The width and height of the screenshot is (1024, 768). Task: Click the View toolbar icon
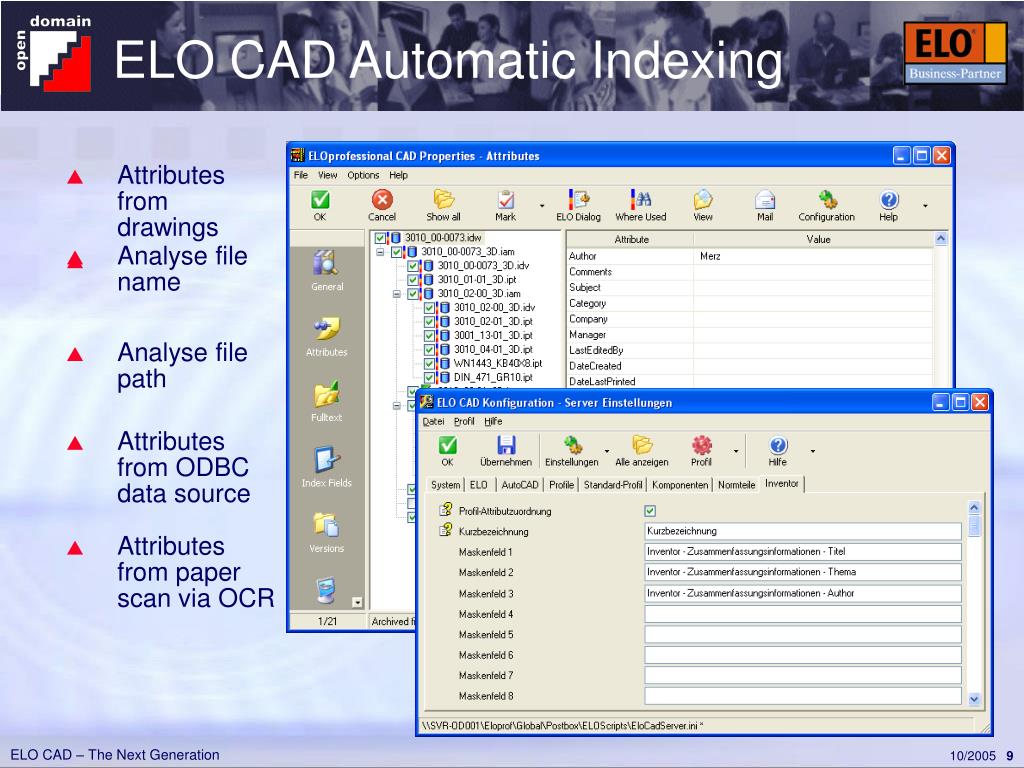tap(703, 199)
